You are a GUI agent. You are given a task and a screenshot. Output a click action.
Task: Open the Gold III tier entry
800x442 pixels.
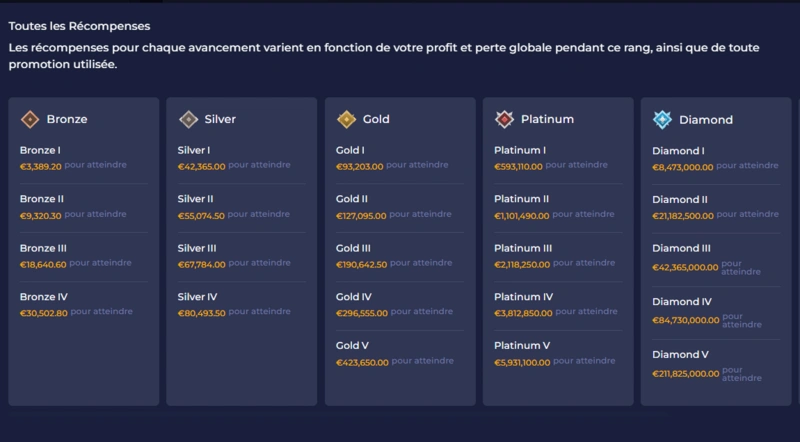(399, 256)
